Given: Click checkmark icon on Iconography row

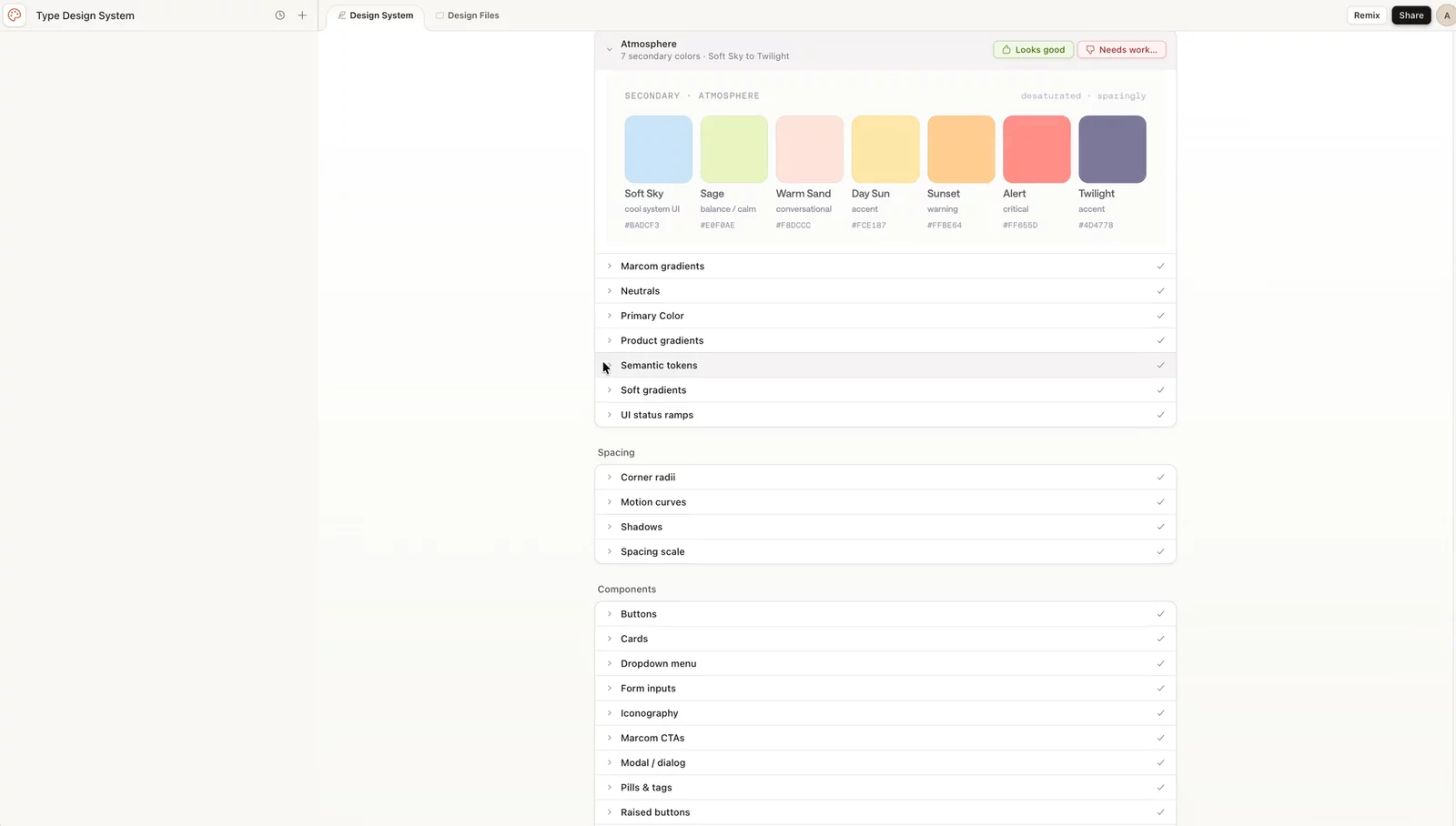Looking at the screenshot, I should click(x=1160, y=713).
